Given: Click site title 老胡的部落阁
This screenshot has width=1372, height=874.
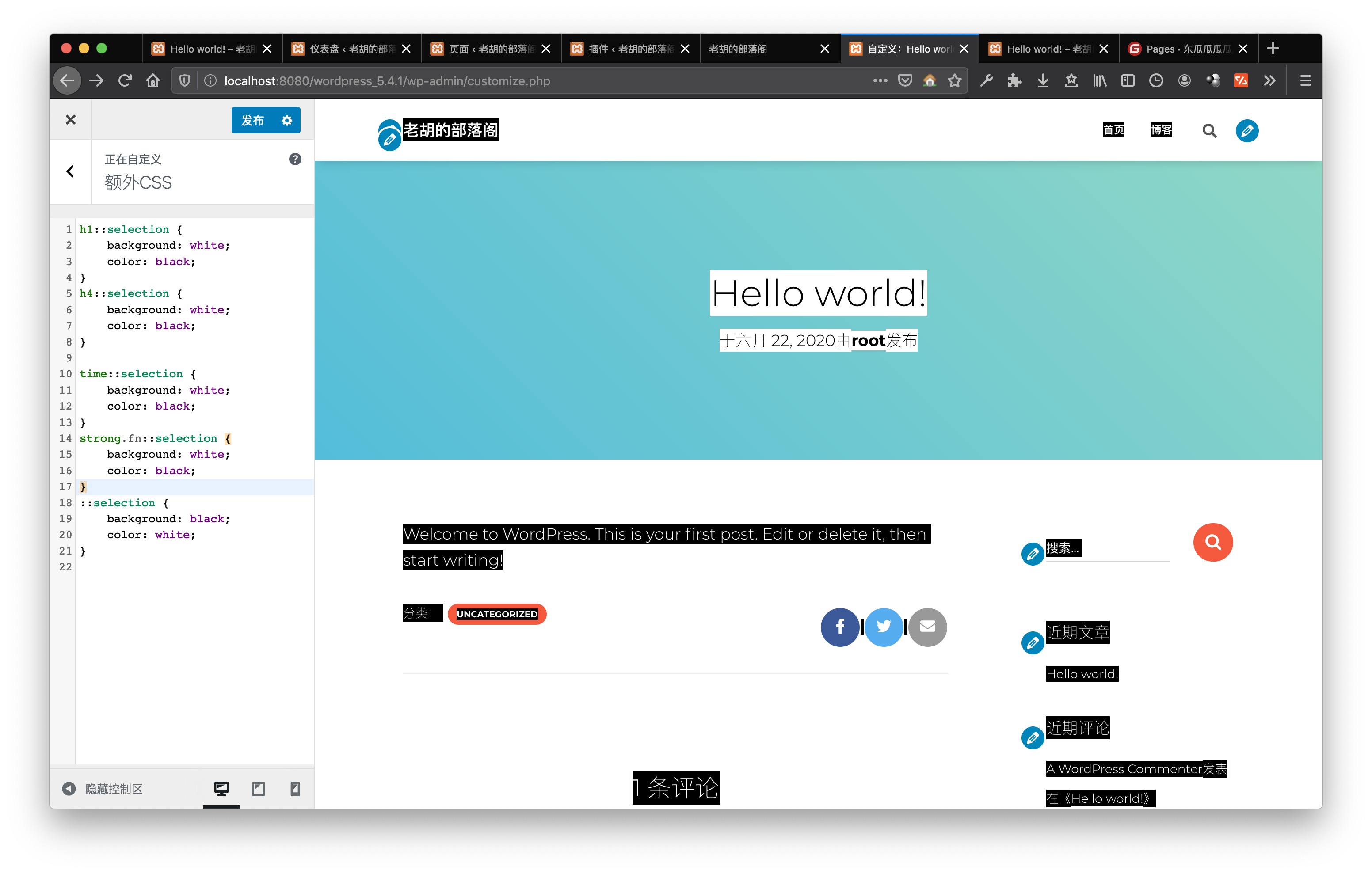Looking at the screenshot, I should [451, 130].
